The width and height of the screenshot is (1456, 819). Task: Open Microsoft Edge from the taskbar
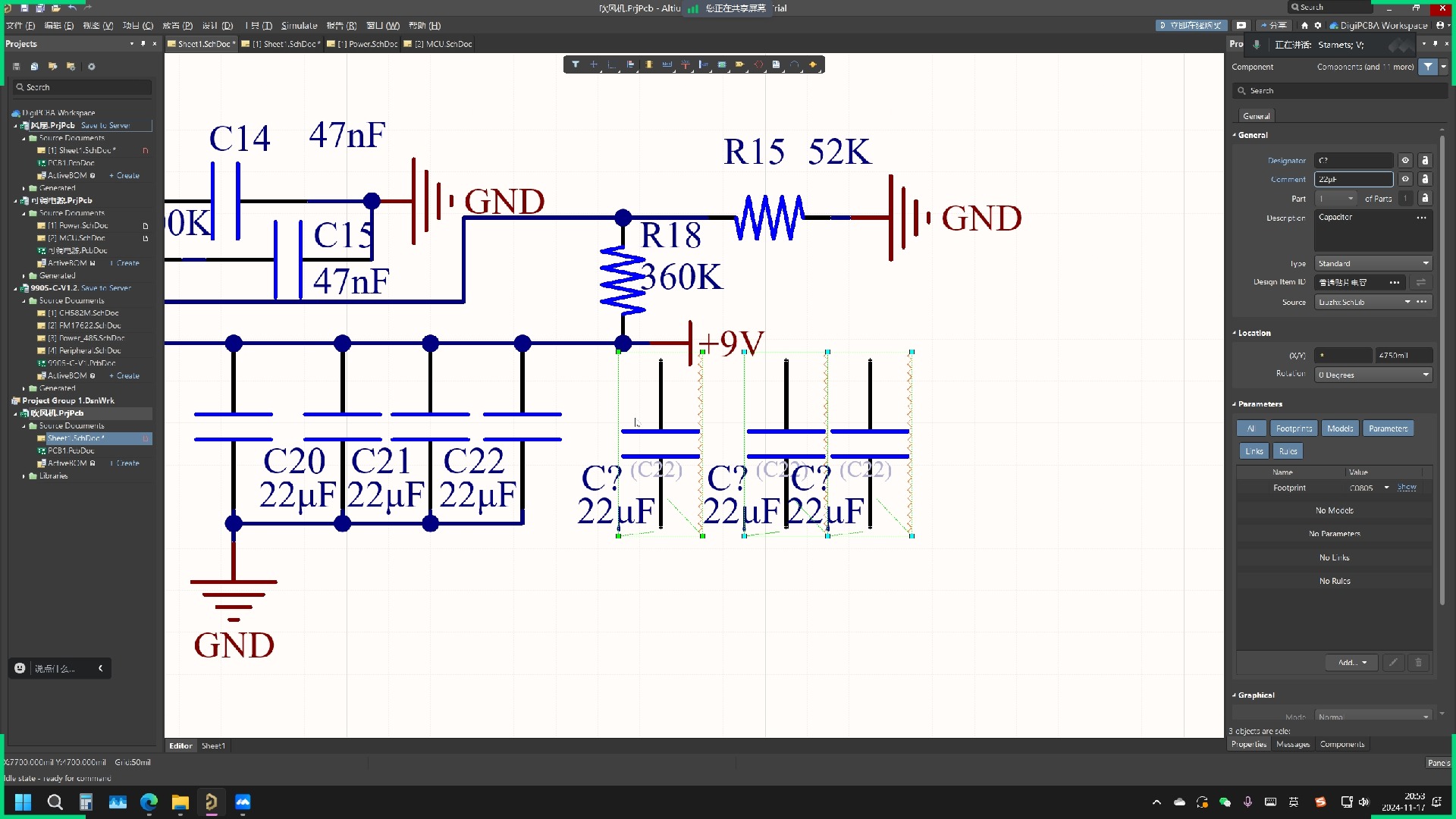[x=149, y=802]
